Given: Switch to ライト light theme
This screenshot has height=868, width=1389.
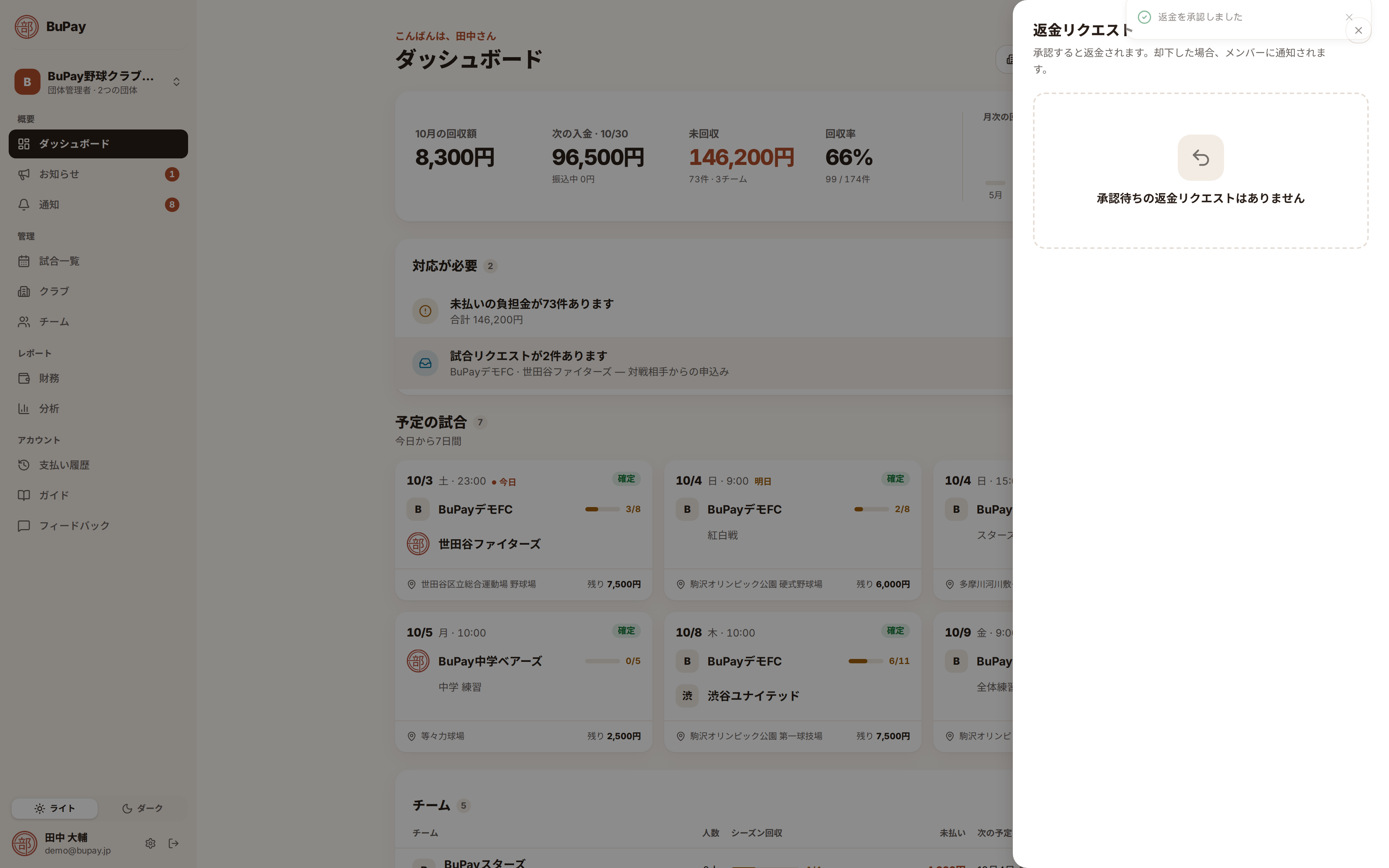Looking at the screenshot, I should pos(55,808).
